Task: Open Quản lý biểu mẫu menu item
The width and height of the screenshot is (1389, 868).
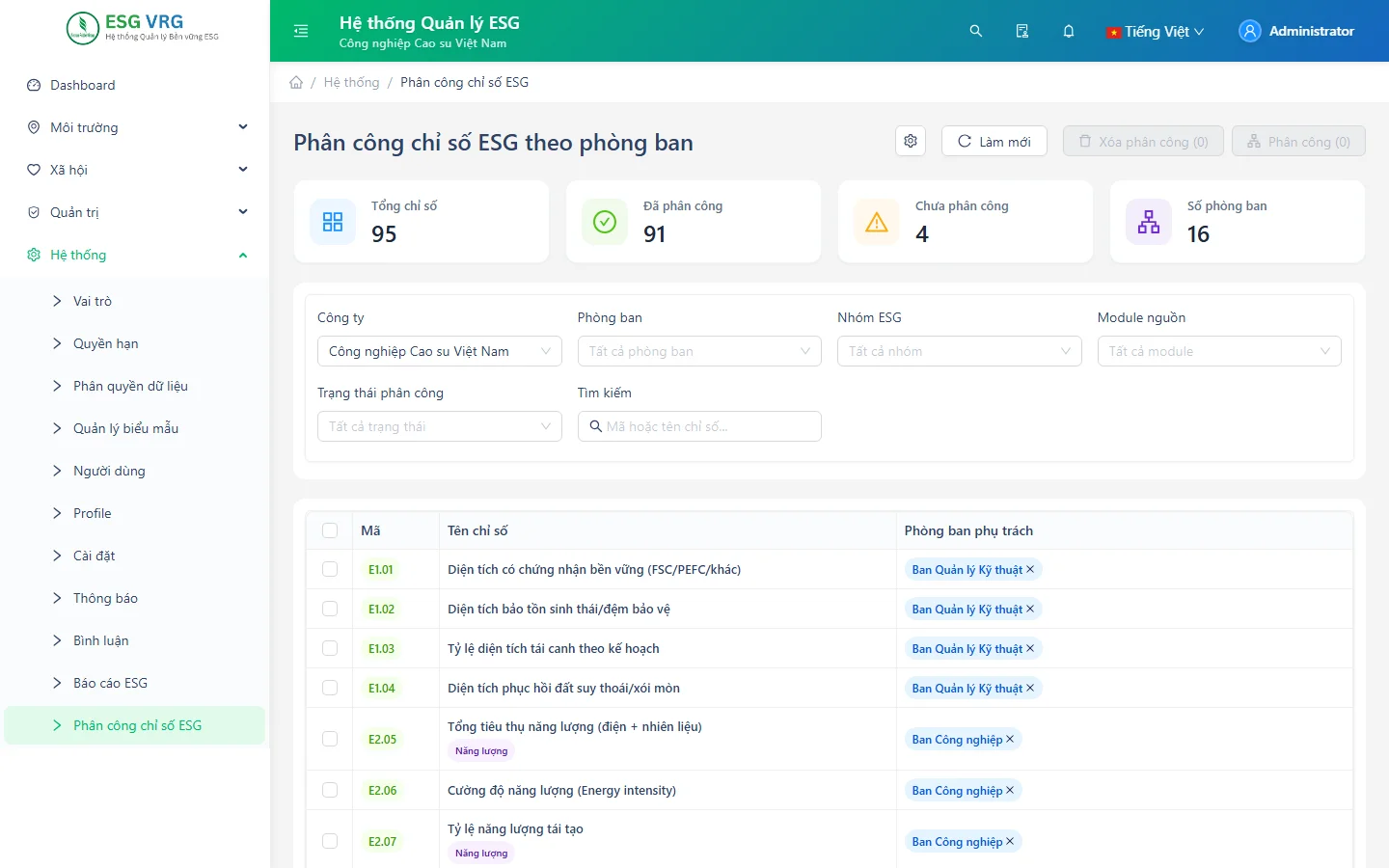Action: tap(135, 428)
